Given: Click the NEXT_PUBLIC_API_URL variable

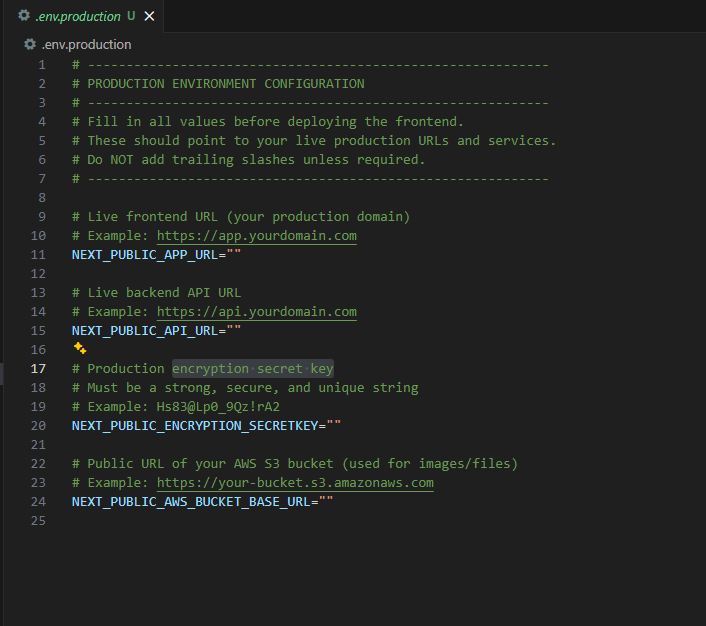Looking at the screenshot, I should click(x=145, y=331).
